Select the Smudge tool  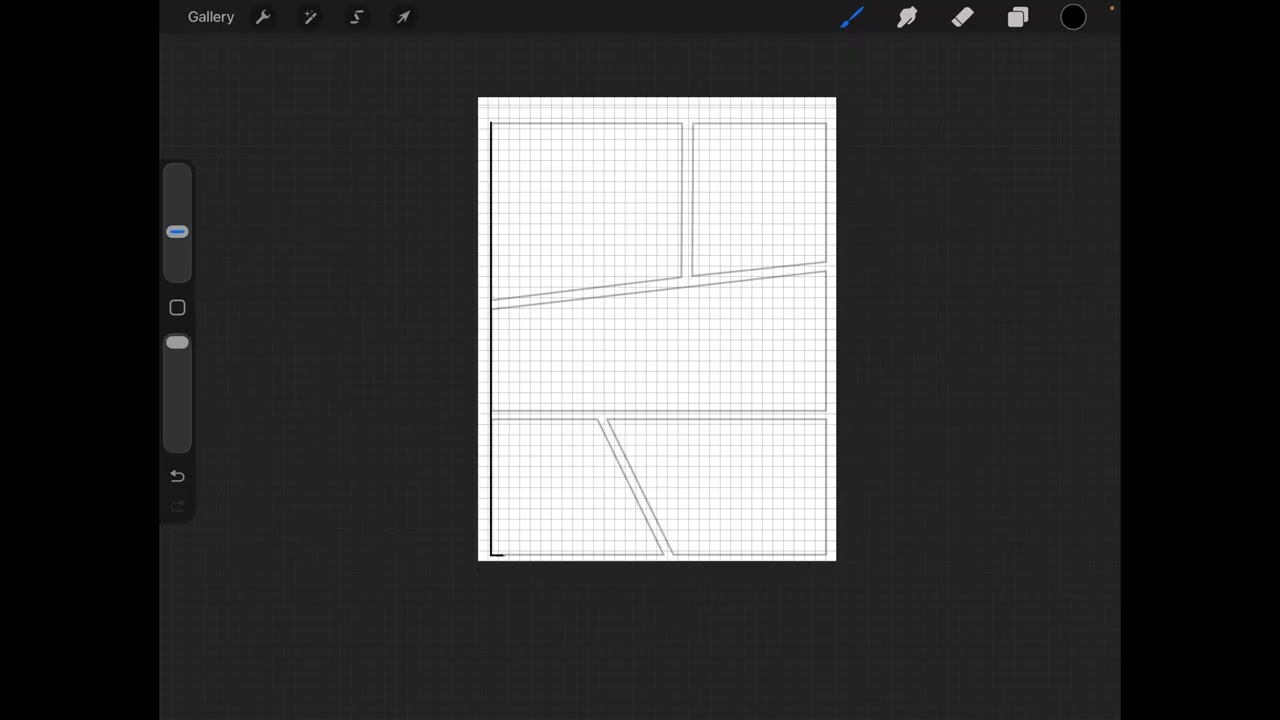coord(907,17)
